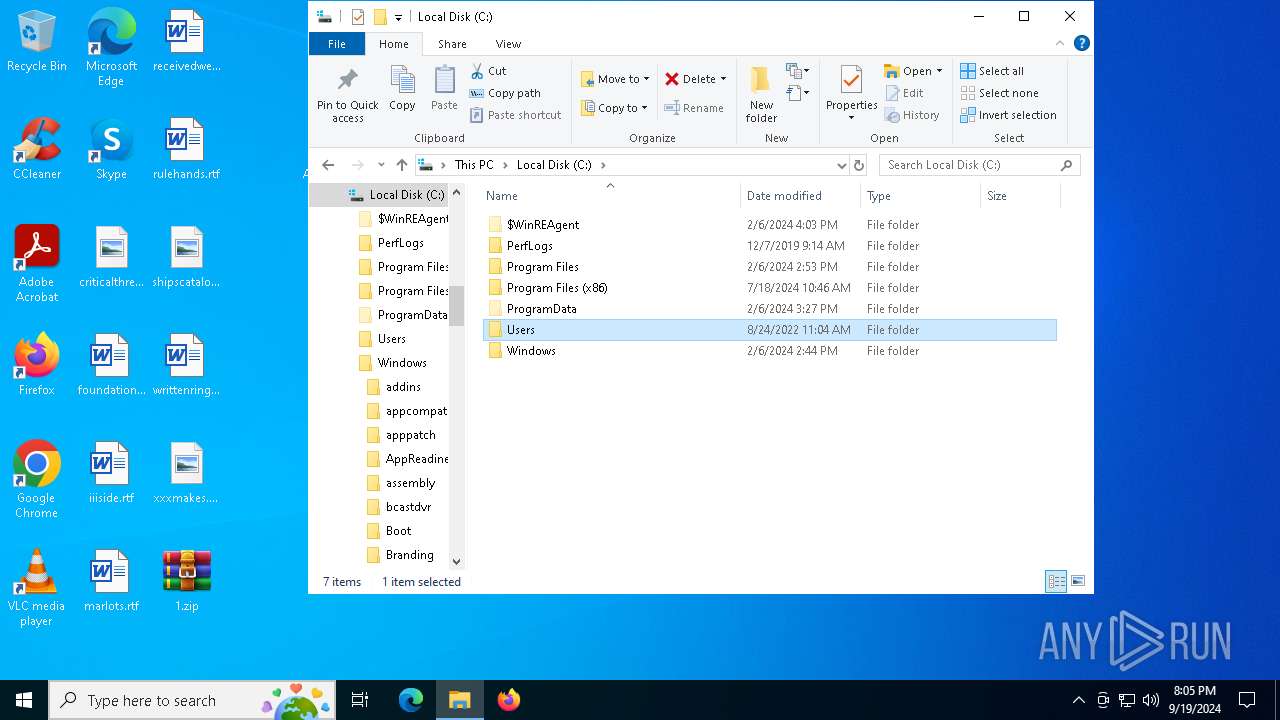This screenshot has height=720, width=1280.
Task: Switch to the Share ribbon tab
Action: tap(452, 44)
